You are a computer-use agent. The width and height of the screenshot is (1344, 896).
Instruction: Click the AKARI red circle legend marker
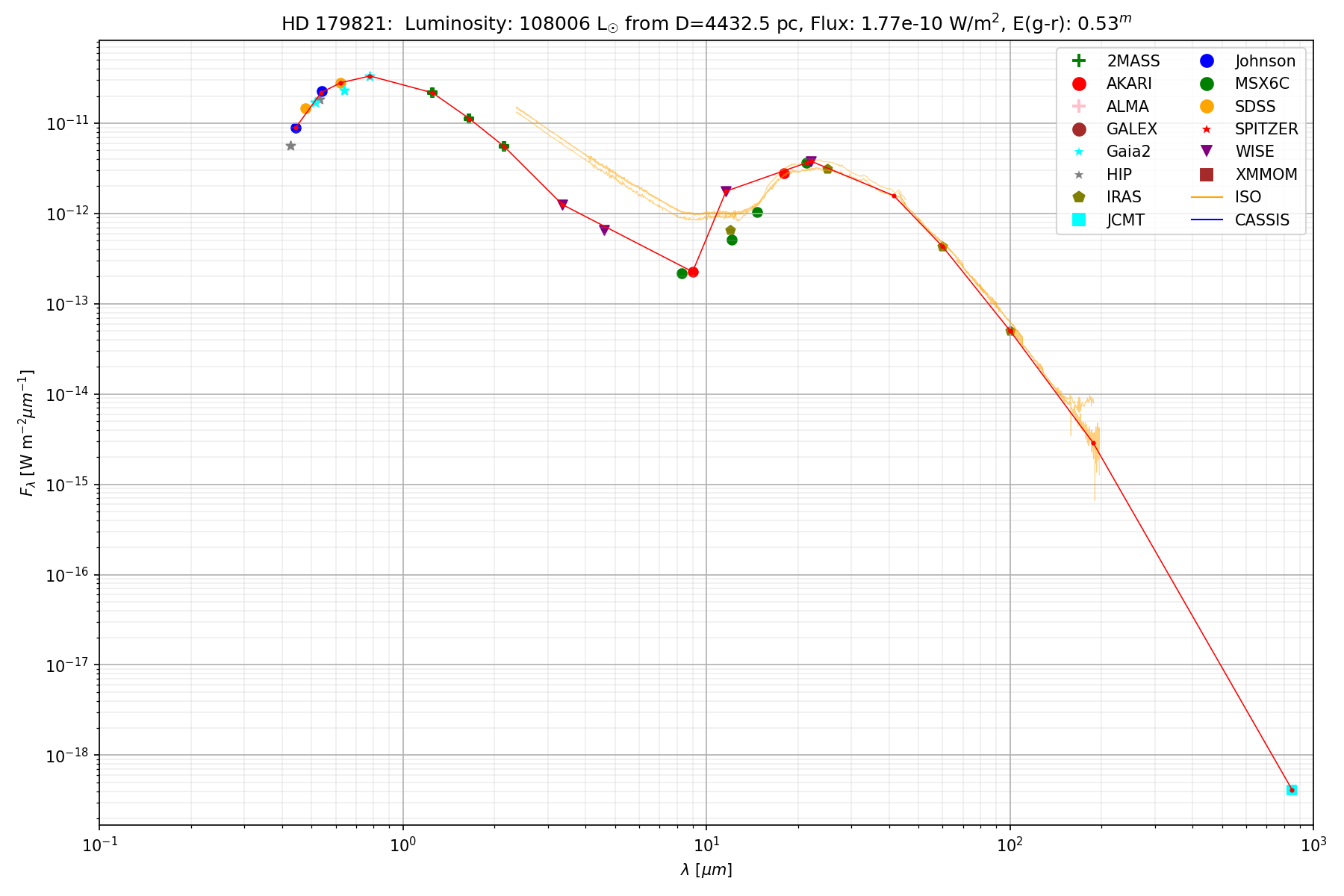pos(1079,84)
